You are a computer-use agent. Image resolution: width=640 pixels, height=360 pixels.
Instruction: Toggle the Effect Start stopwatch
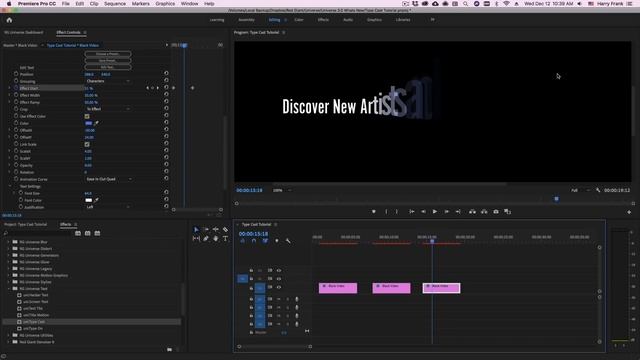coord(16,88)
